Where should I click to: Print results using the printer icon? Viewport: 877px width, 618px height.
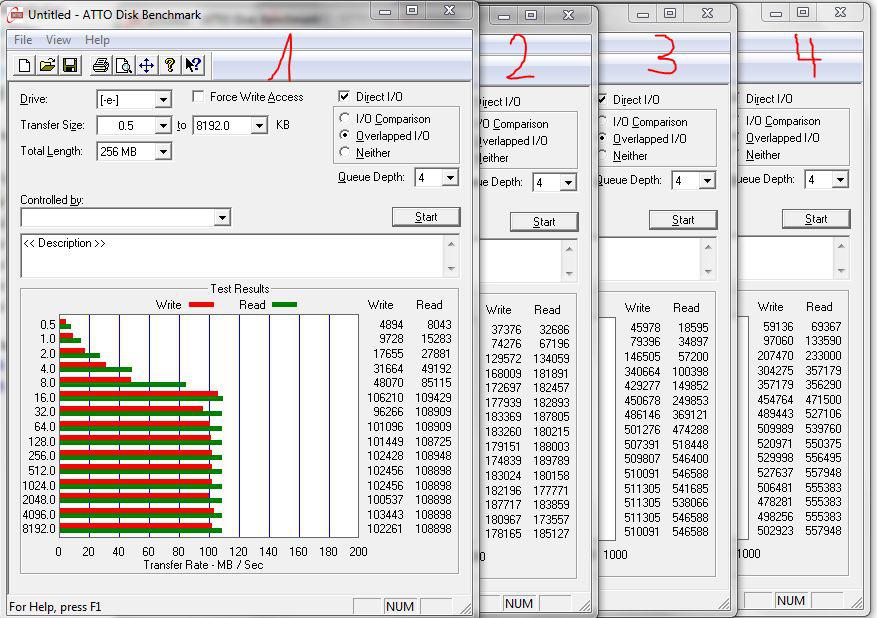[101, 65]
